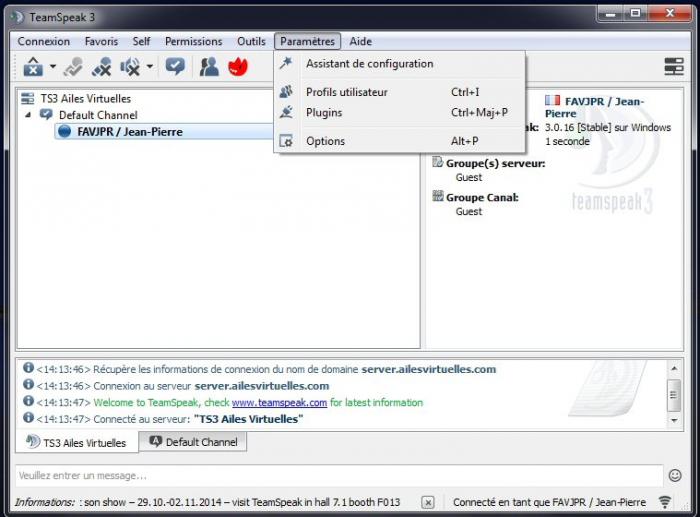700x517 pixels.
Task: Click the info icon of the 14:13:47 Welcome line
Action: pos(28,401)
